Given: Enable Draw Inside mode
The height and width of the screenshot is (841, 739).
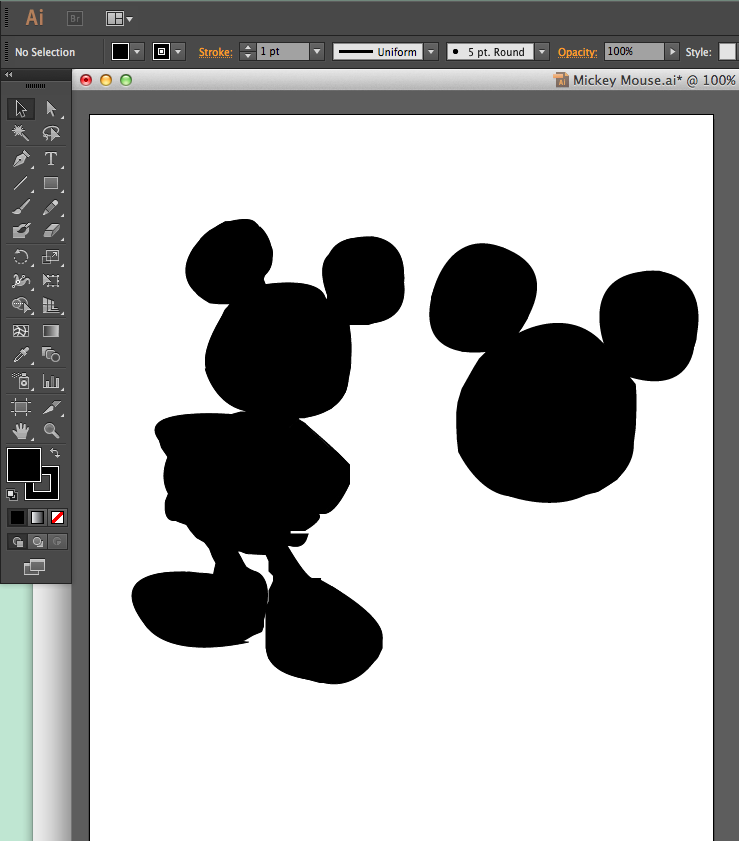Looking at the screenshot, I should click(57, 542).
